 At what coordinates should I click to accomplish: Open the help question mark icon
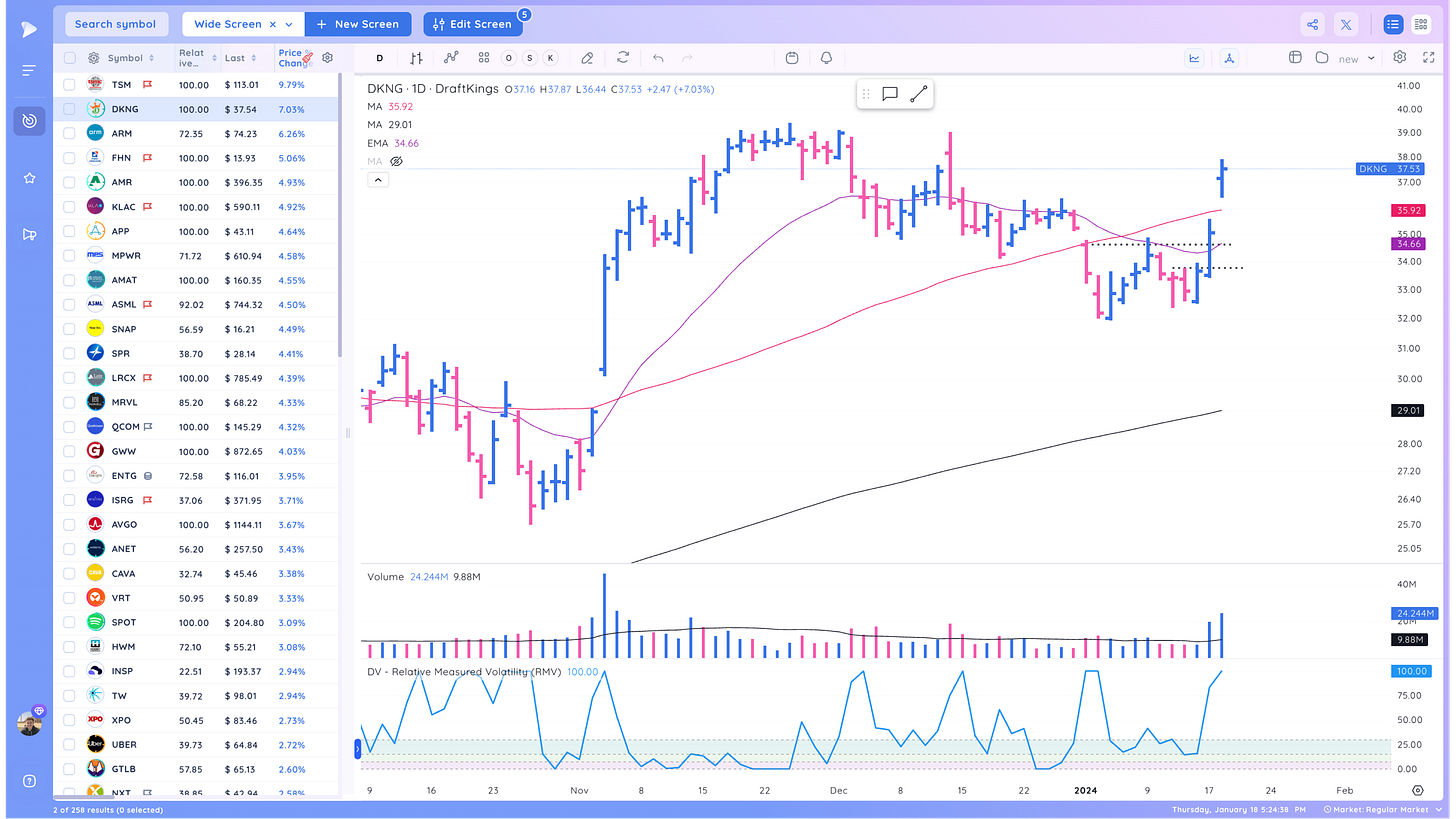(29, 781)
